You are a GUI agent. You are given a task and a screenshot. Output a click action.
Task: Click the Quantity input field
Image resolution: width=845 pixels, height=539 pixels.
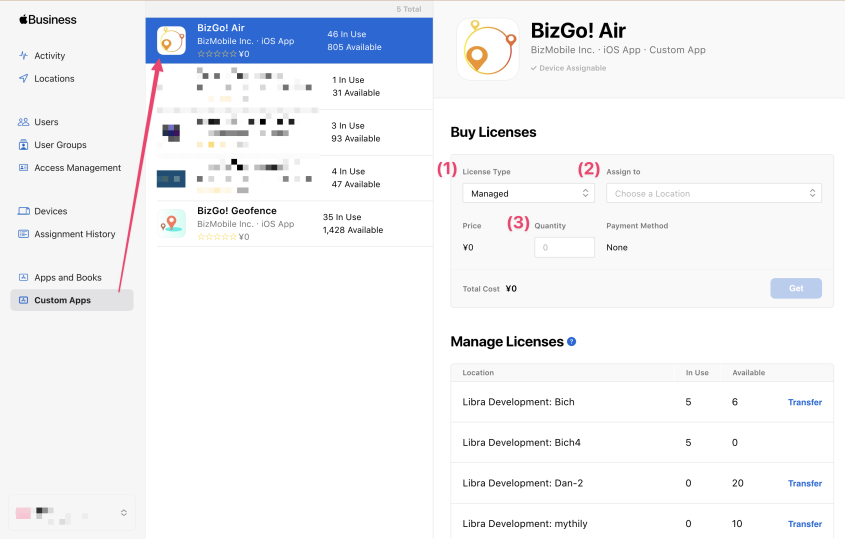tap(564, 247)
